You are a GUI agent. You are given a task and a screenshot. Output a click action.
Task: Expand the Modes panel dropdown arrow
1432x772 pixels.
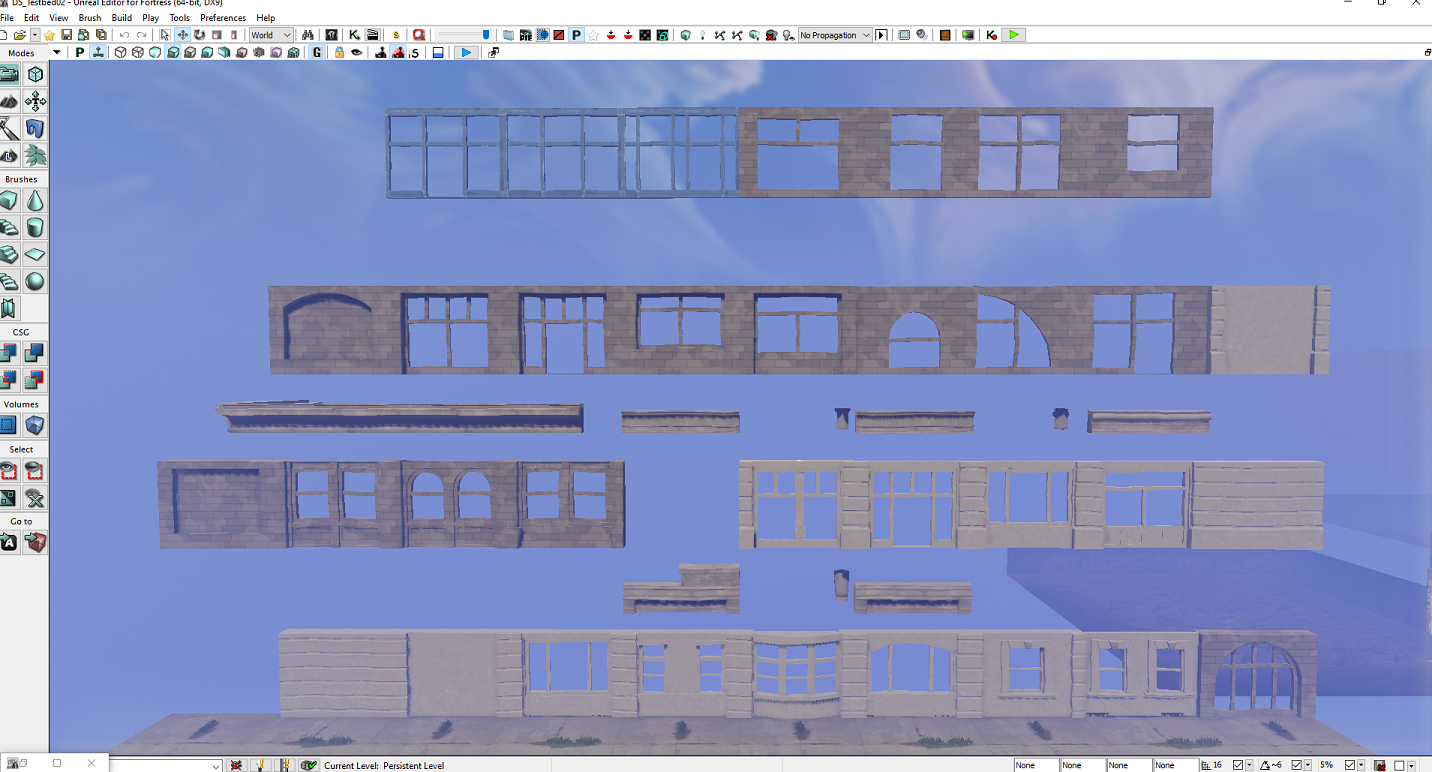pos(56,53)
